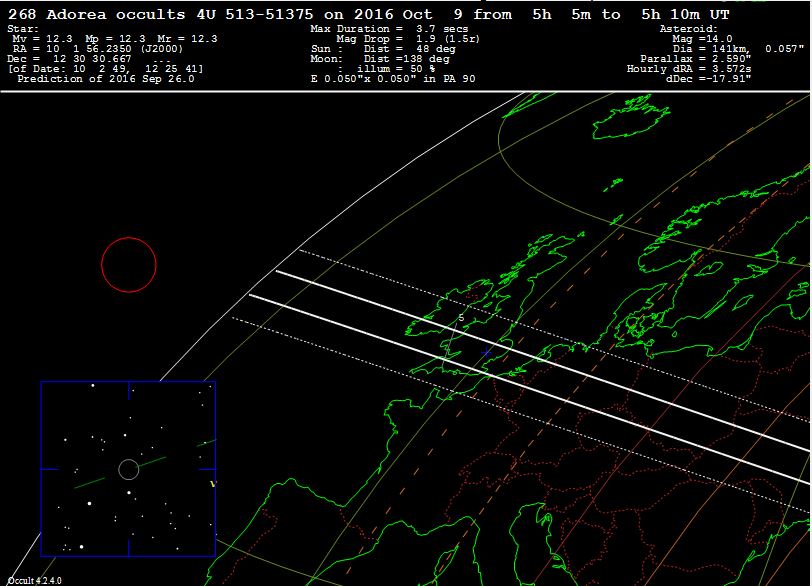812x586 pixels.
Task: Click the bottom tick mark of star chart
Action: [x=128, y=548]
